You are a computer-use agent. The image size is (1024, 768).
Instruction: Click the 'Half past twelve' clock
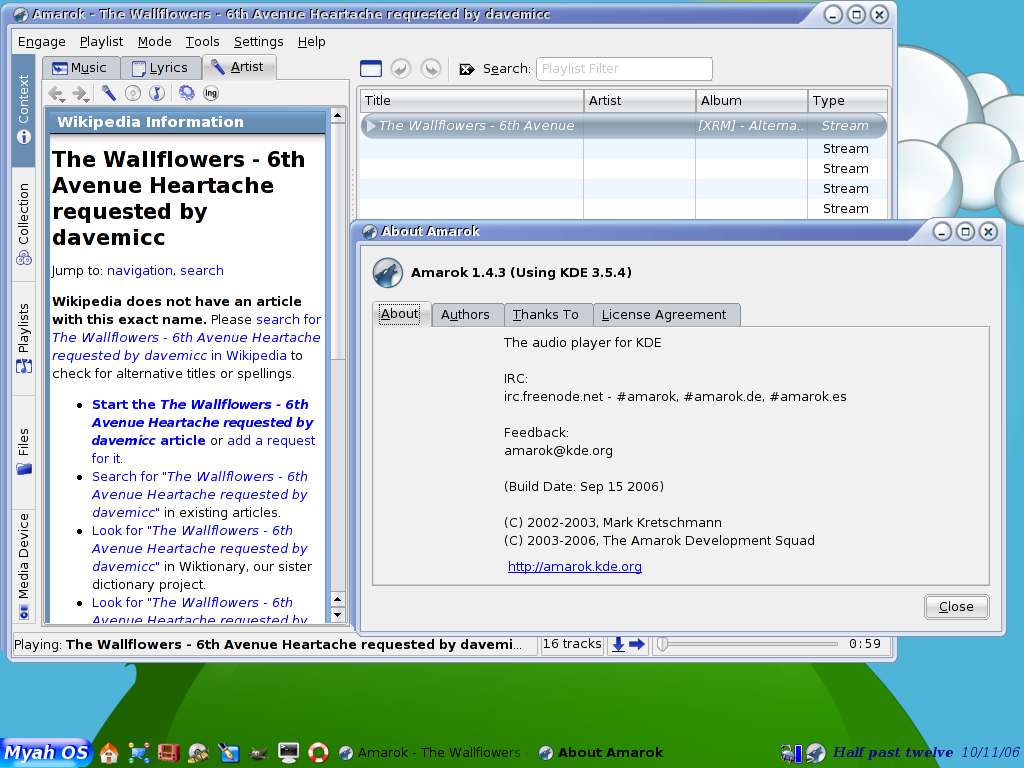[x=893, y=752]
